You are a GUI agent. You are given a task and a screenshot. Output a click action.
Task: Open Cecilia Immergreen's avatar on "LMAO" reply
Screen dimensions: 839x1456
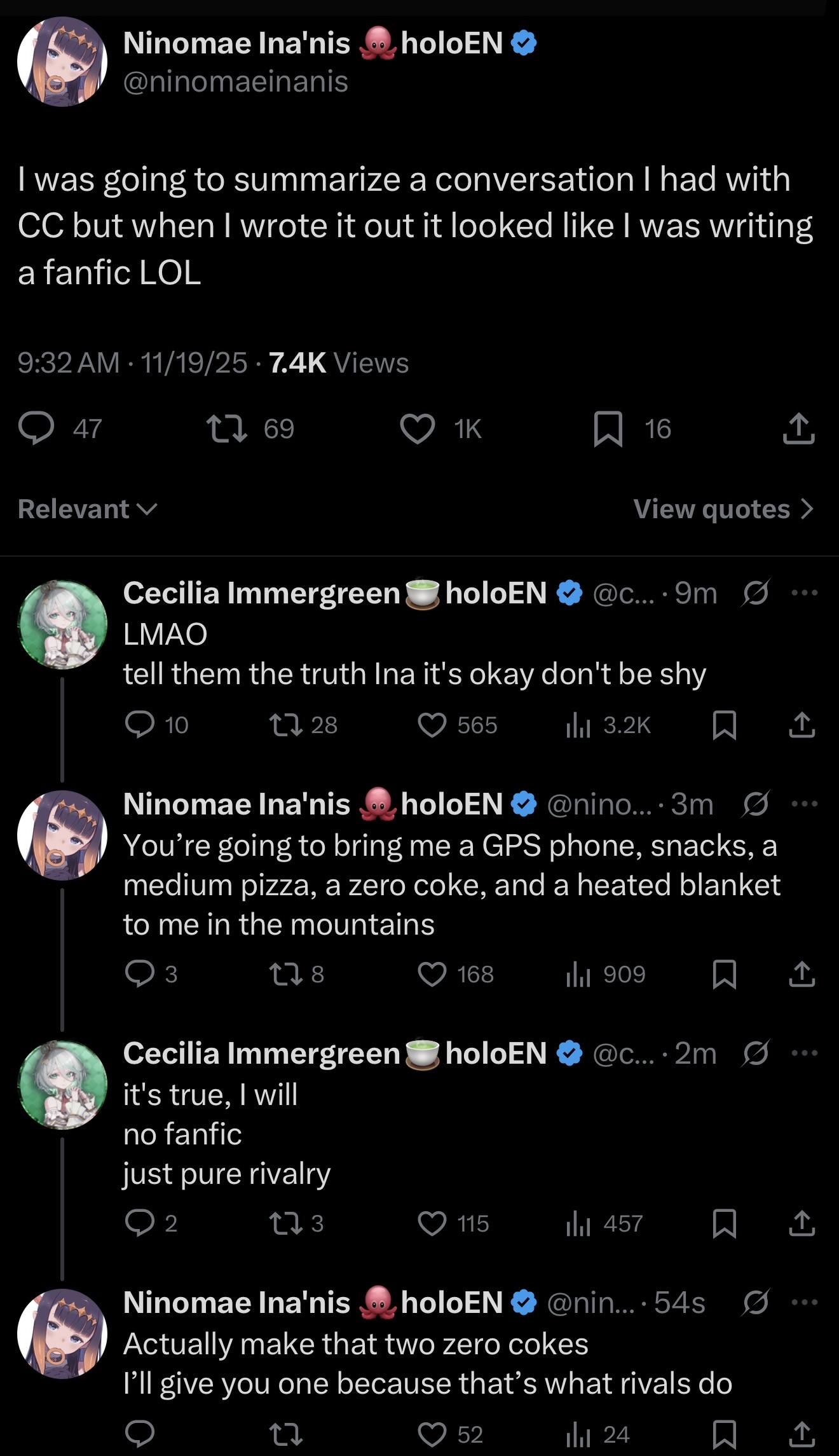[x=62, y=624]
